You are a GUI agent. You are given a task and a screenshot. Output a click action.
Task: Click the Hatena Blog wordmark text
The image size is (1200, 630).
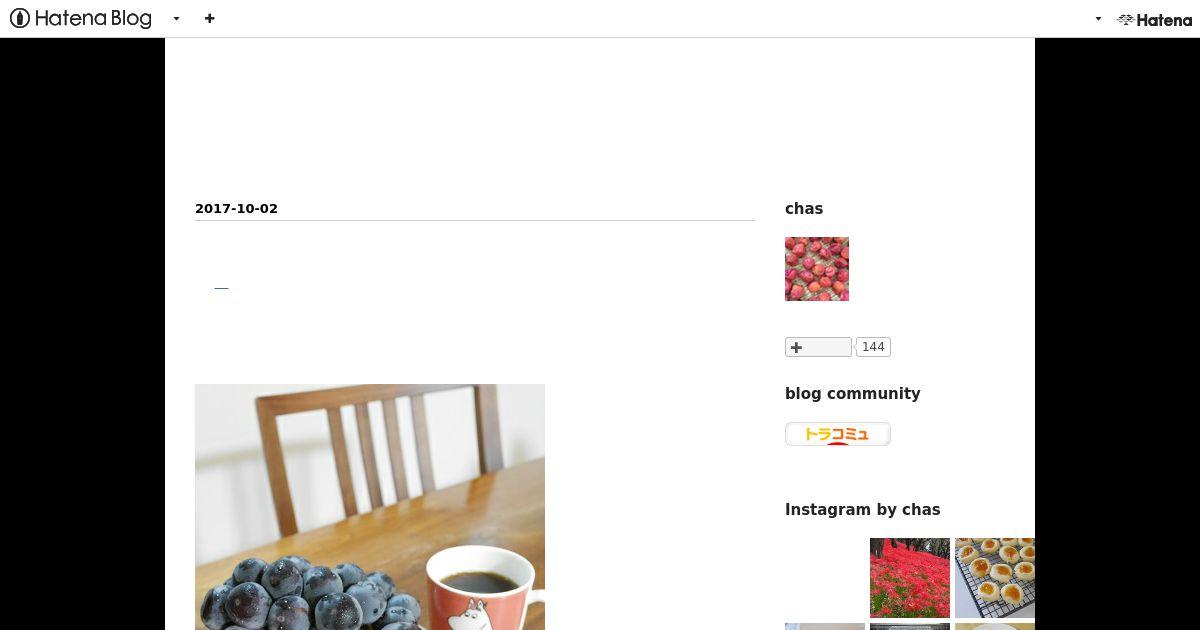click(x=93, y=18)
